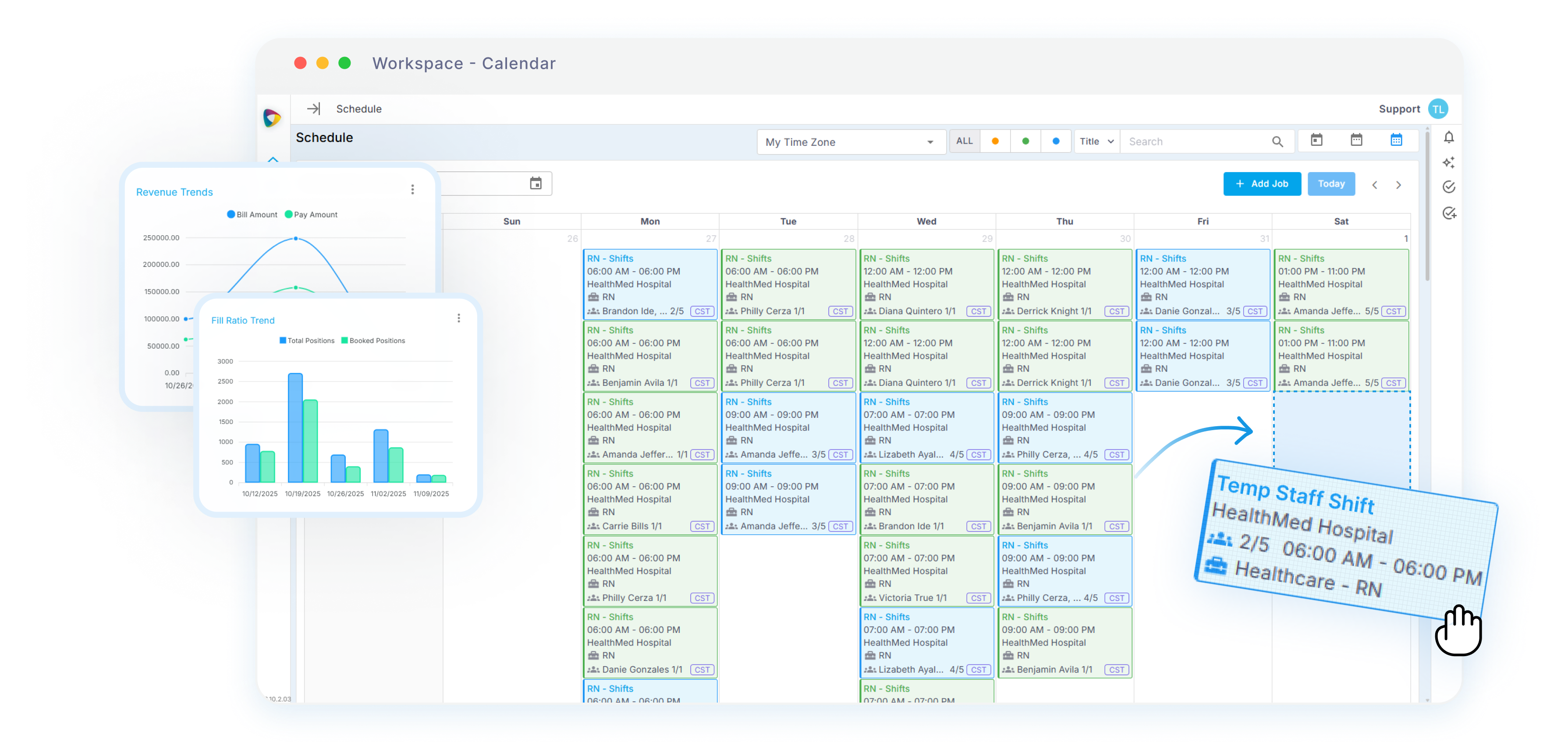Image resolution: width=1568 pixels, height=749 pixels.
Task: Click the green macOS window button
Action: tap(344, 63)
